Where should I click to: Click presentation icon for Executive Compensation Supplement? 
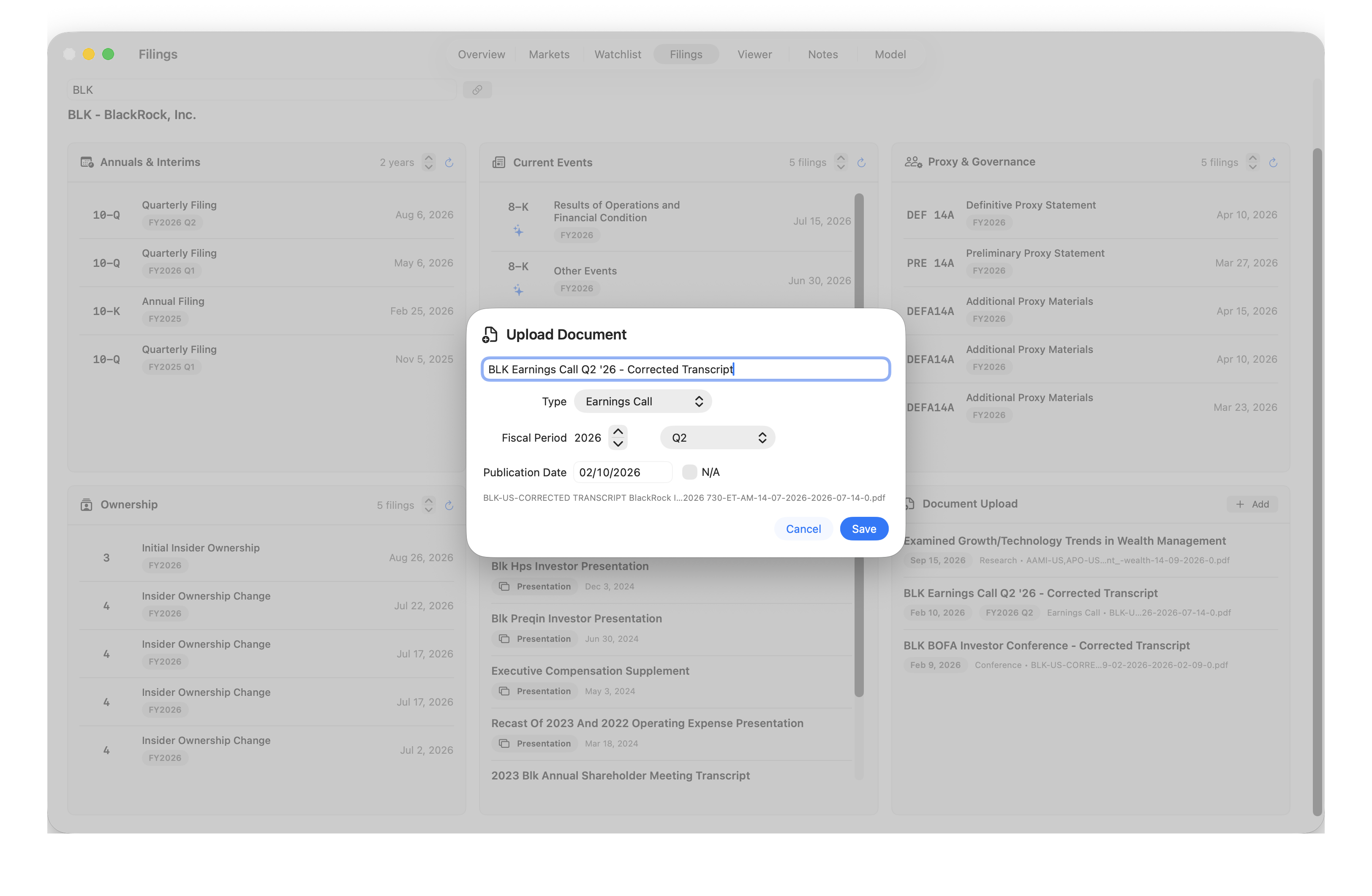click(x=504, y=691)
